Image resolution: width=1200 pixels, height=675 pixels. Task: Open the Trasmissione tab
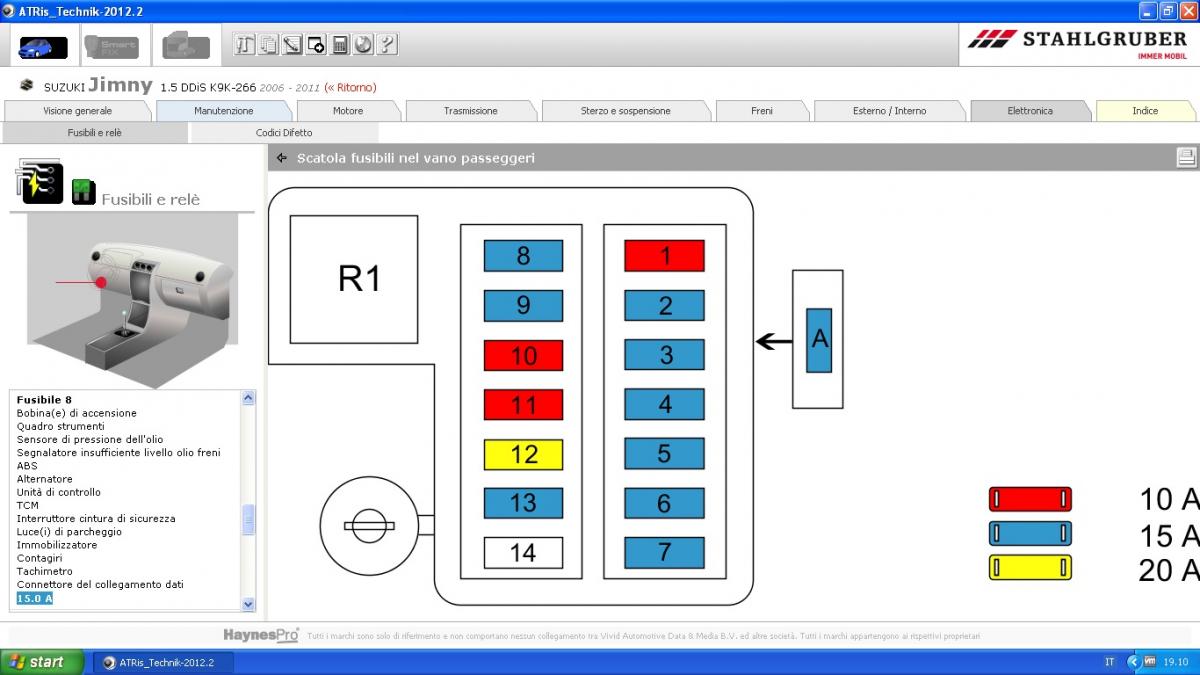[x=471, y=111]
